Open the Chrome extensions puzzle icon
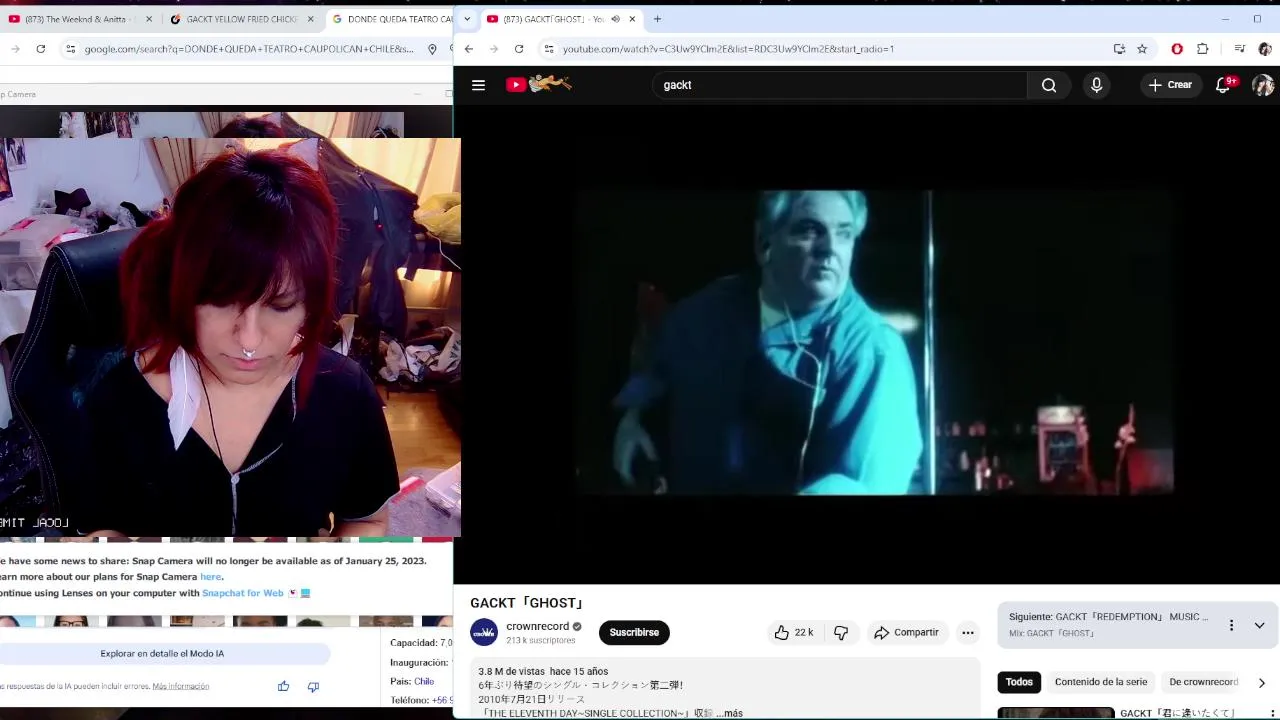This screenshot has width=1280, height=720. coord(1202,48)
